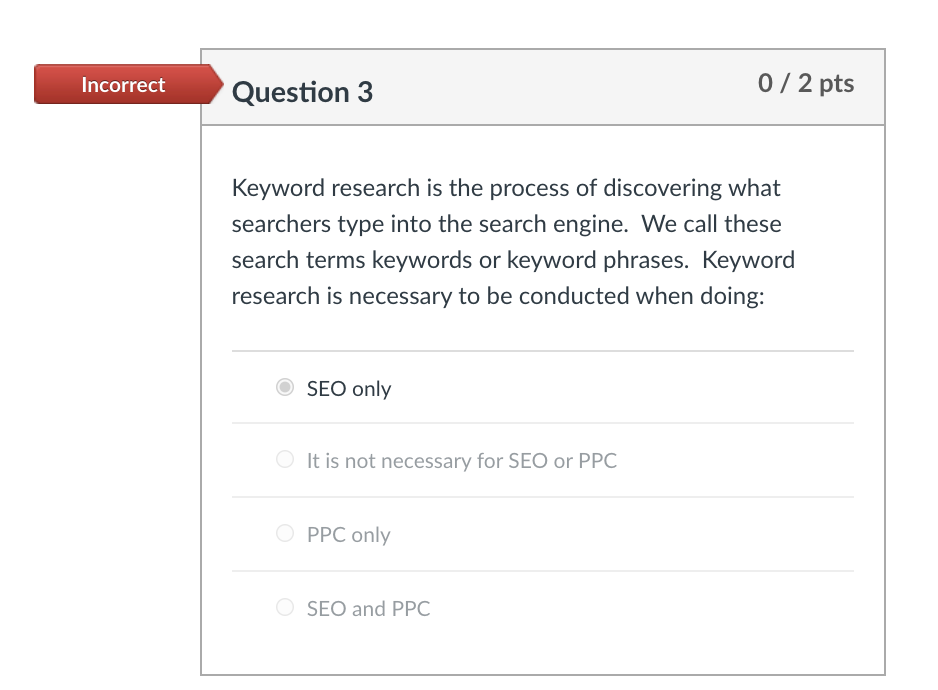This screenshot has width=938, height=690.
Task: Click the red Incorrect ribbon badge
Action: (x=122, y=85)
